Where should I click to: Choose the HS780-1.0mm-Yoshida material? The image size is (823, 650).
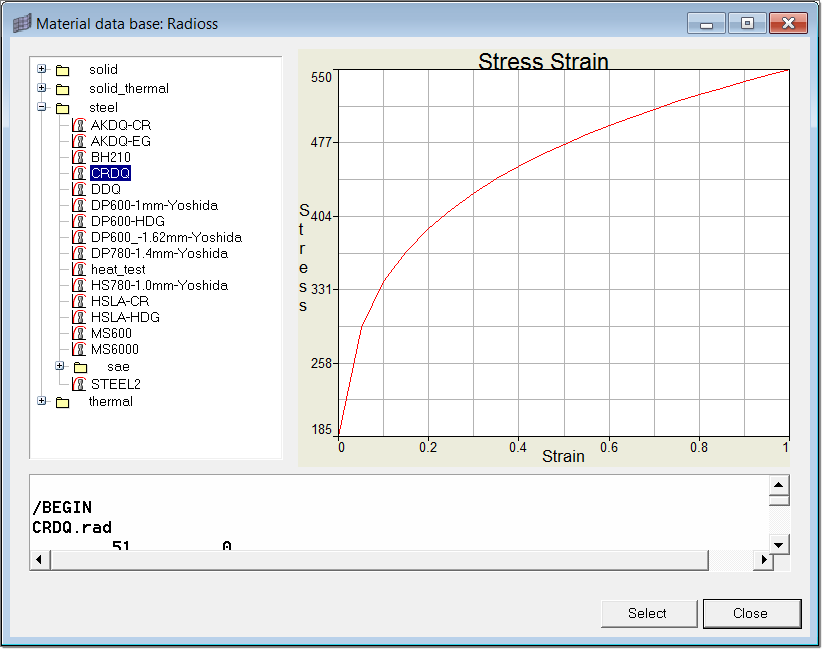[159, 285]
